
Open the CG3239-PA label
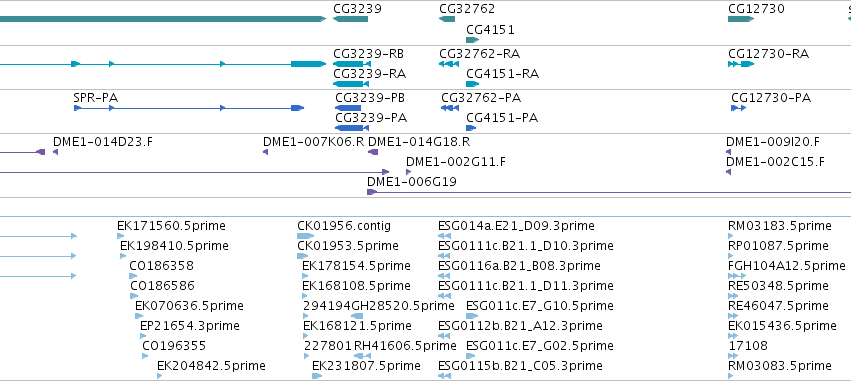371,118
